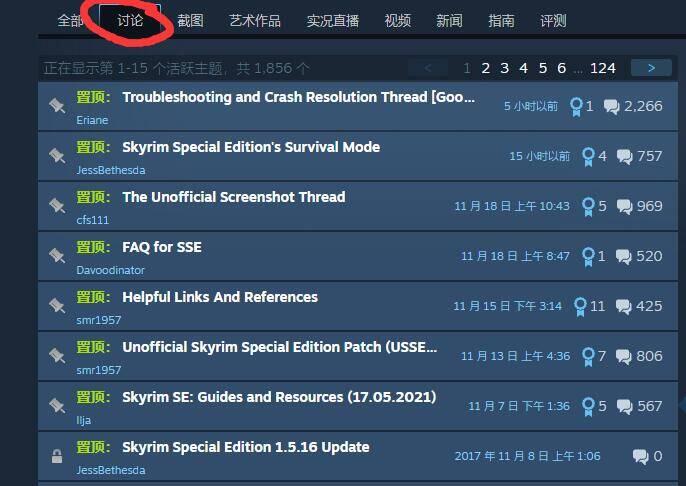Go to the next page with the arrow button
Viewport: 686px width, 486px height.
click(651, 68)
